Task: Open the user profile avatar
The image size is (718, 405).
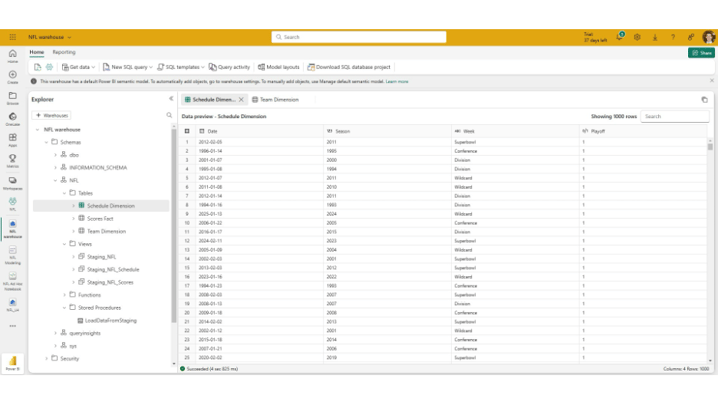Action: point(708,37)
